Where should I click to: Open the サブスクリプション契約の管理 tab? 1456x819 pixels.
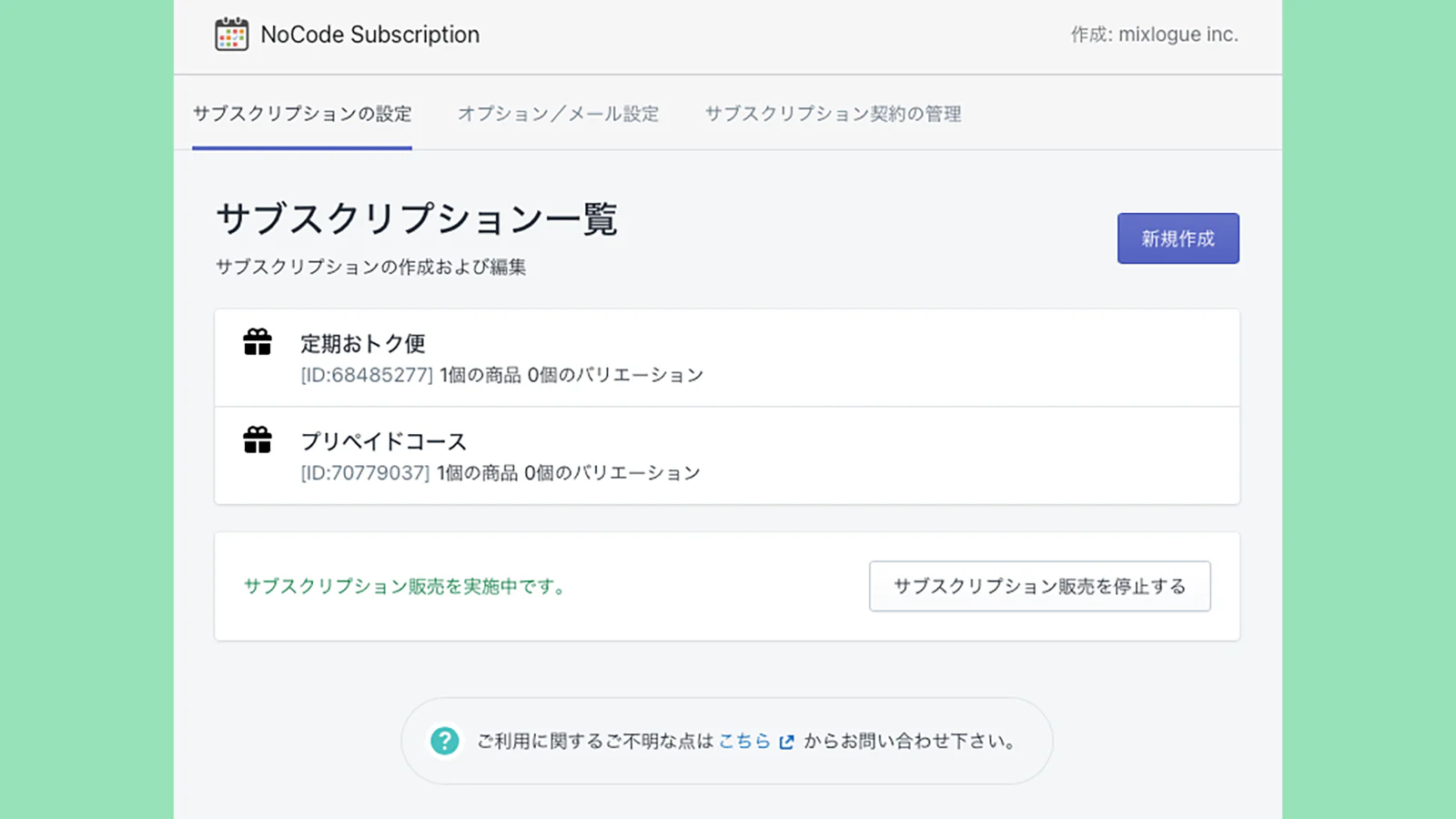(833, 114)
